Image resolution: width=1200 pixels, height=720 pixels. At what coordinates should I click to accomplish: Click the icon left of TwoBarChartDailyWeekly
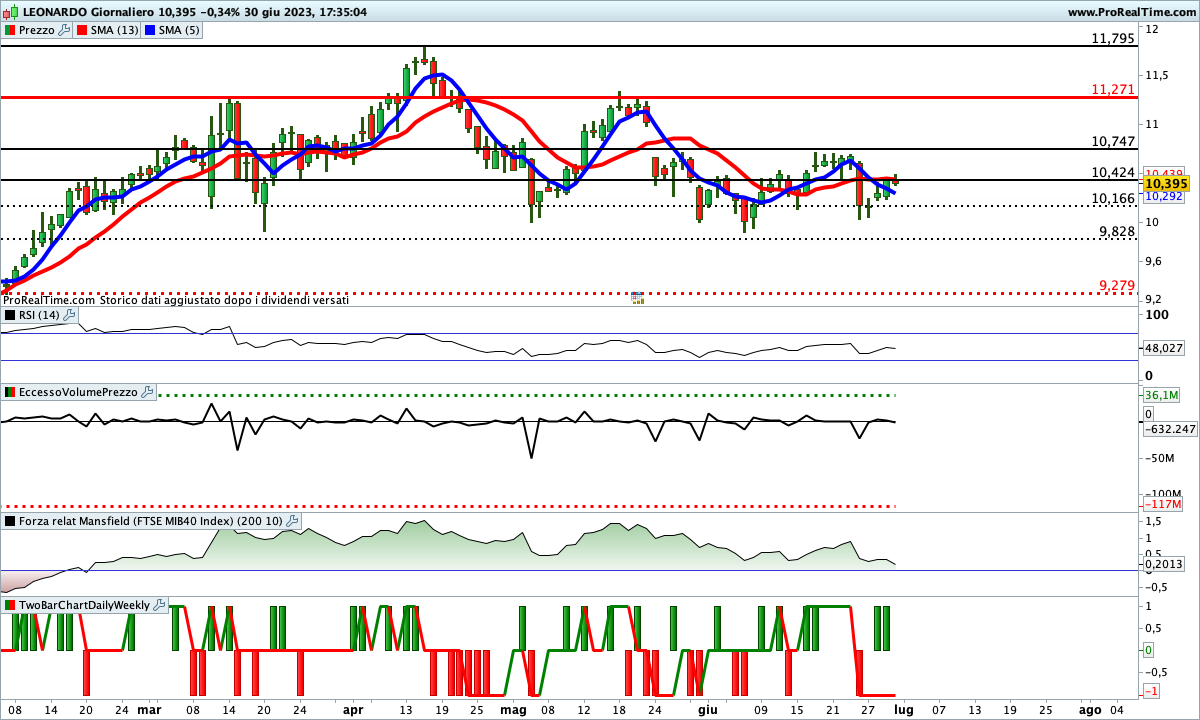pos(11,605)
